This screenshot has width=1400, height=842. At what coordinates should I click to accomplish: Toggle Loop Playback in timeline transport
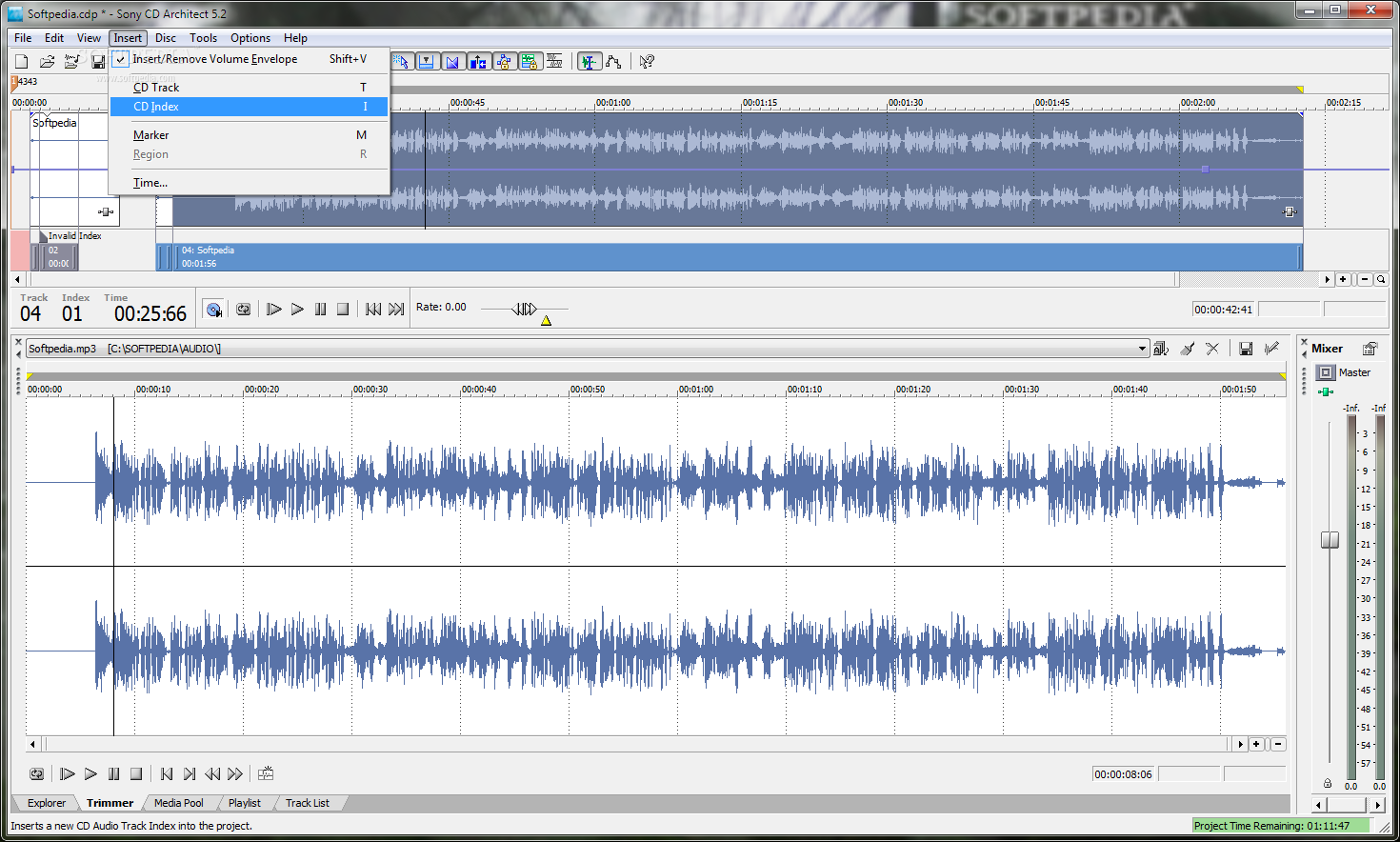coord(244,310)
